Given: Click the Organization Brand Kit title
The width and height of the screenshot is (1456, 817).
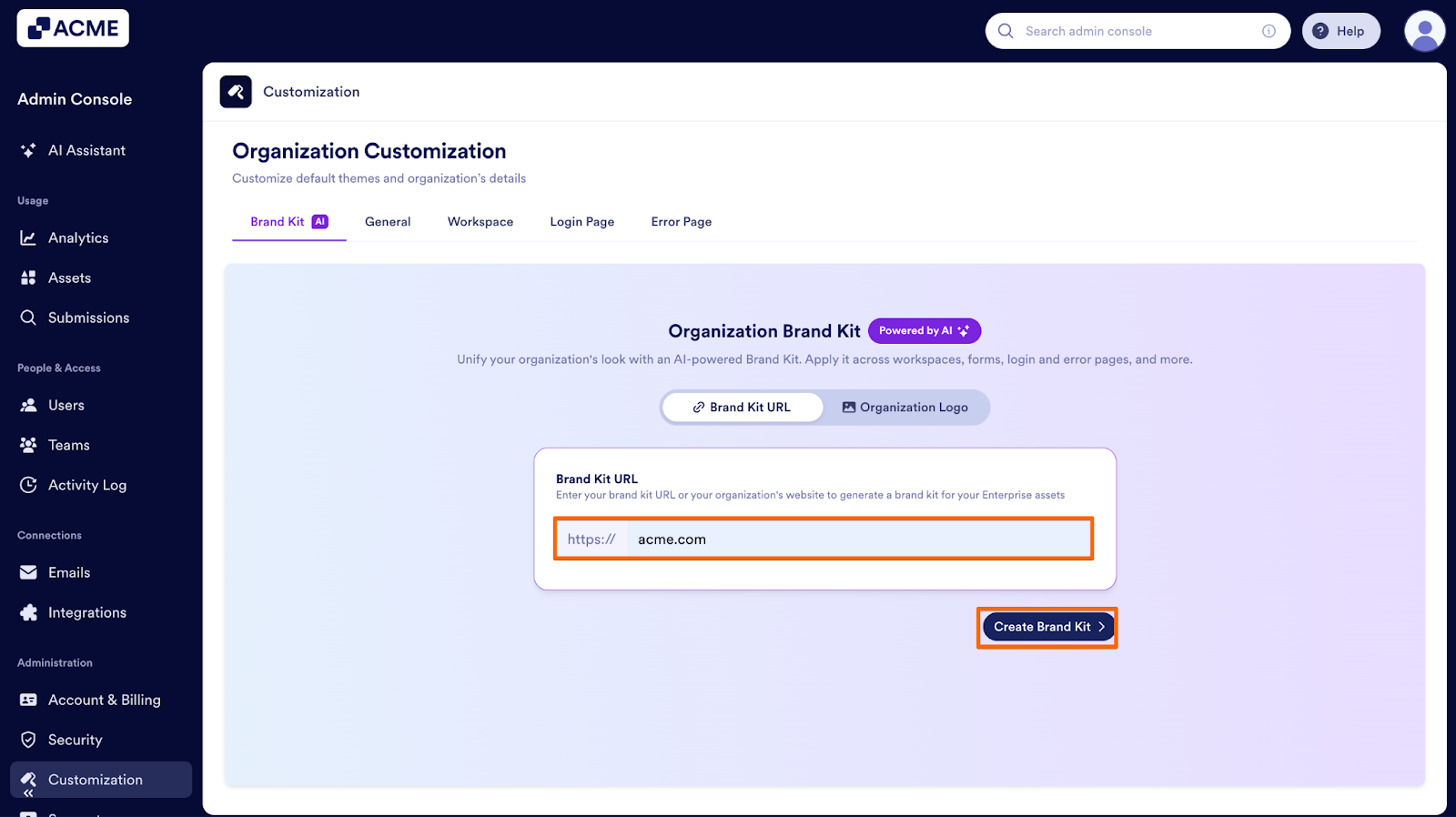Looking at the screenshot, I should pyautogui.click(x=764, y=331).
